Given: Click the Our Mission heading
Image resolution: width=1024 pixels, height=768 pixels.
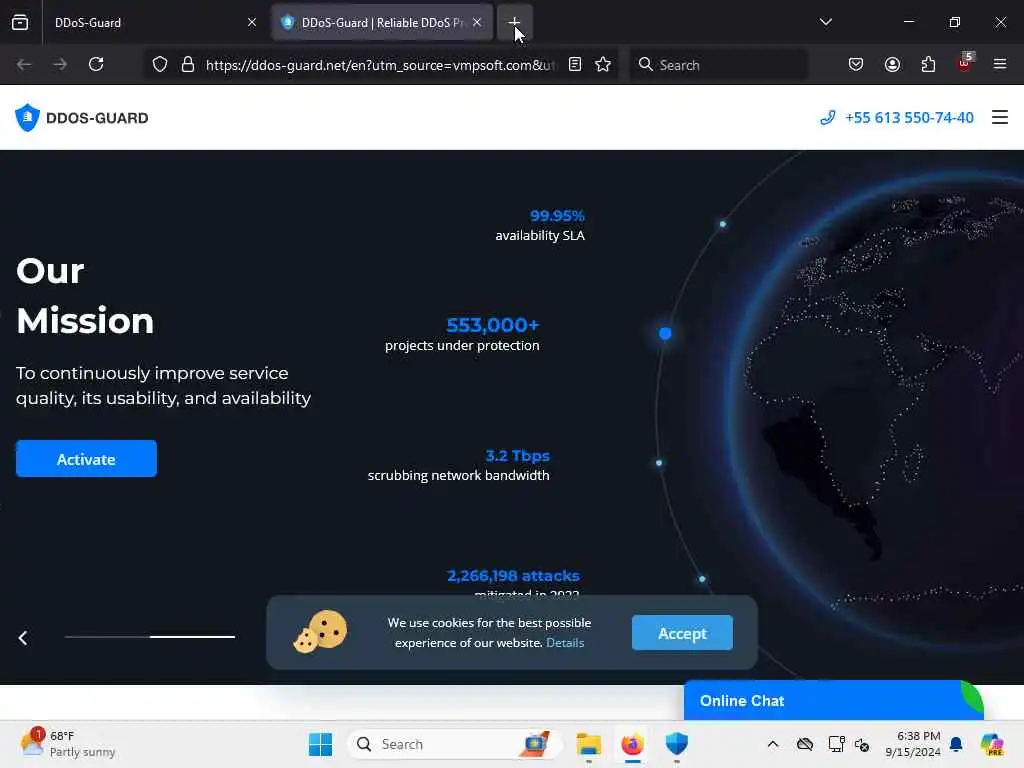Looking at the screenshot, I should point(85,296).
